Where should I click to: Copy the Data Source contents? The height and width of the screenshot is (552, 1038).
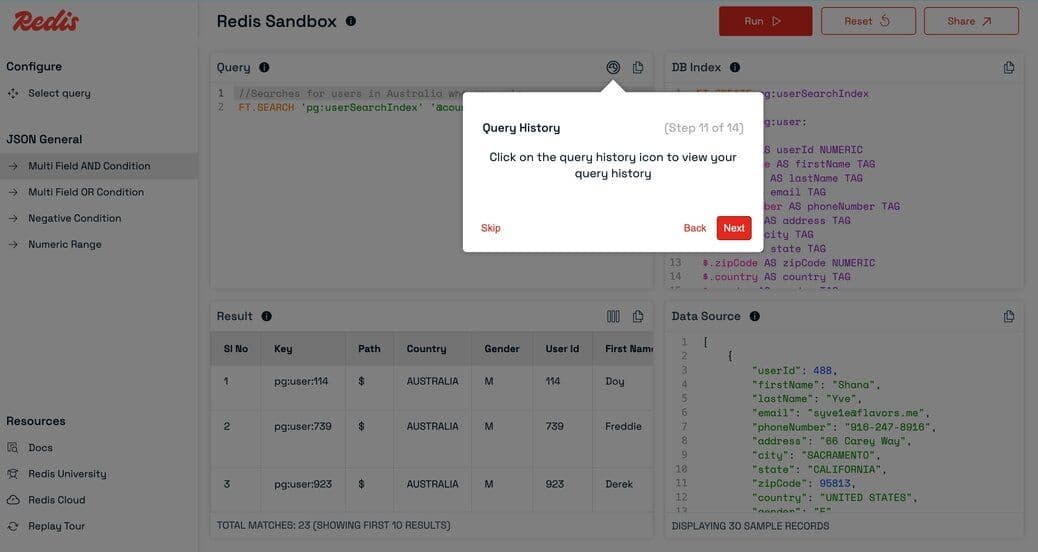(x=1009, y=317)
